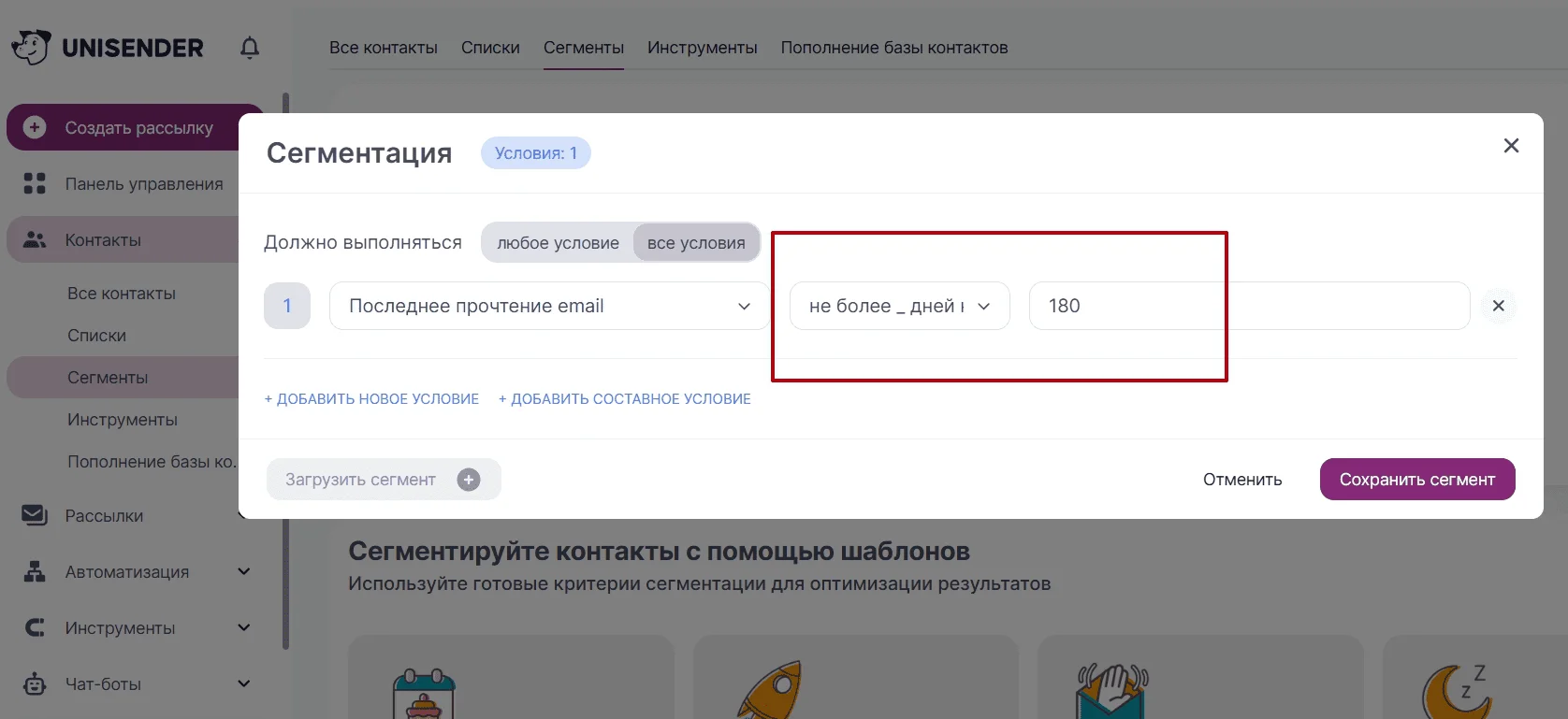Open notifications bell icon
Screen dimensions: 1568x719
[250, 48]
